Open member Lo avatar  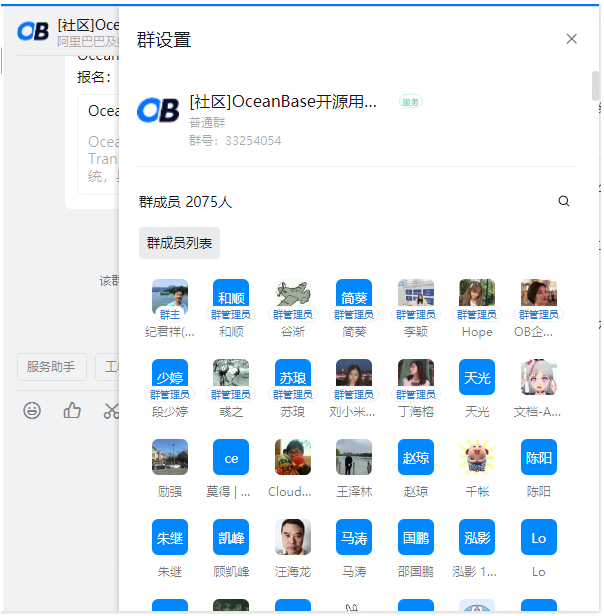(539, 537)
